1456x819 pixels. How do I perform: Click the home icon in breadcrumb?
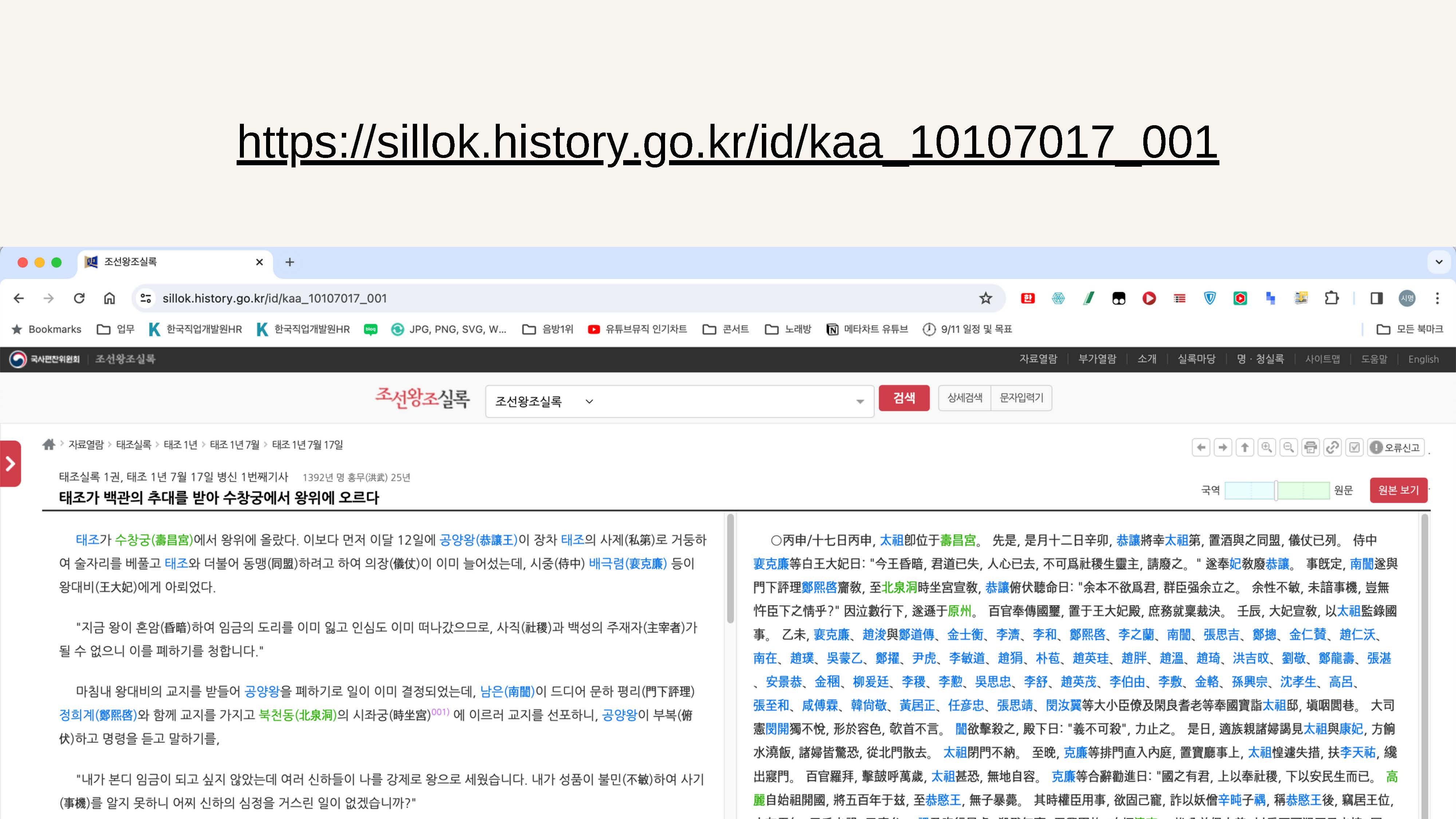(x=49, y=445)
